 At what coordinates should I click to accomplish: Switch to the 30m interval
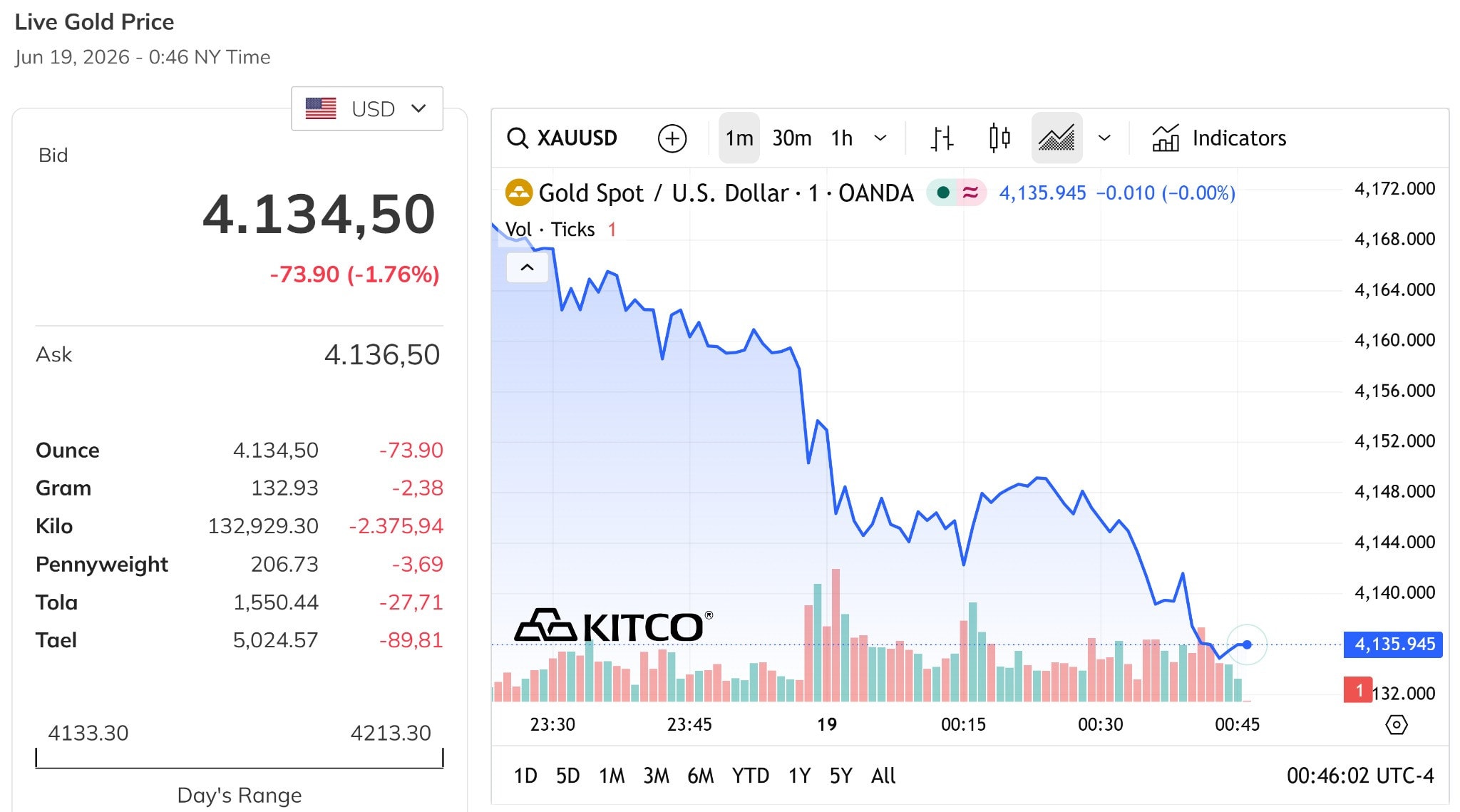point(791,138)
